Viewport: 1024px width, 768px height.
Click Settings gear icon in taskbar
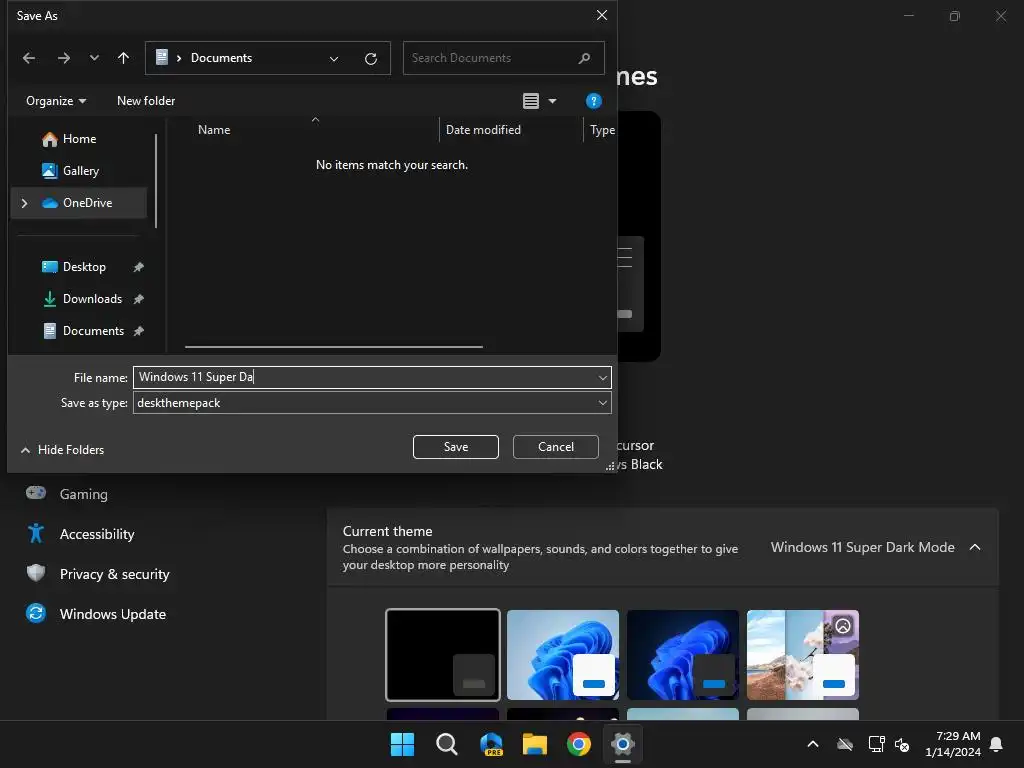coord(623,744)
